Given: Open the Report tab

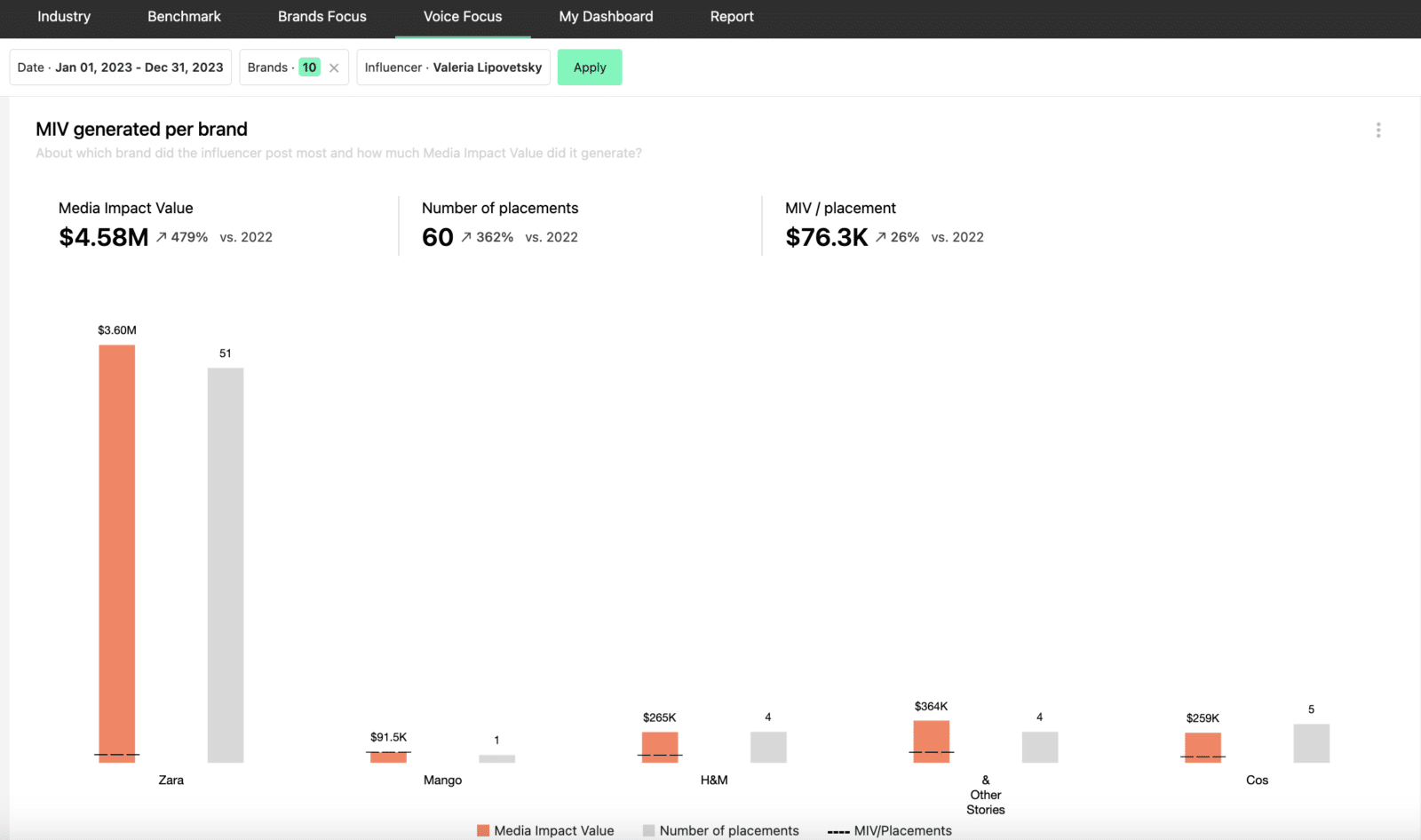Looking at the screenshot, I should click(x=732, y=17).
